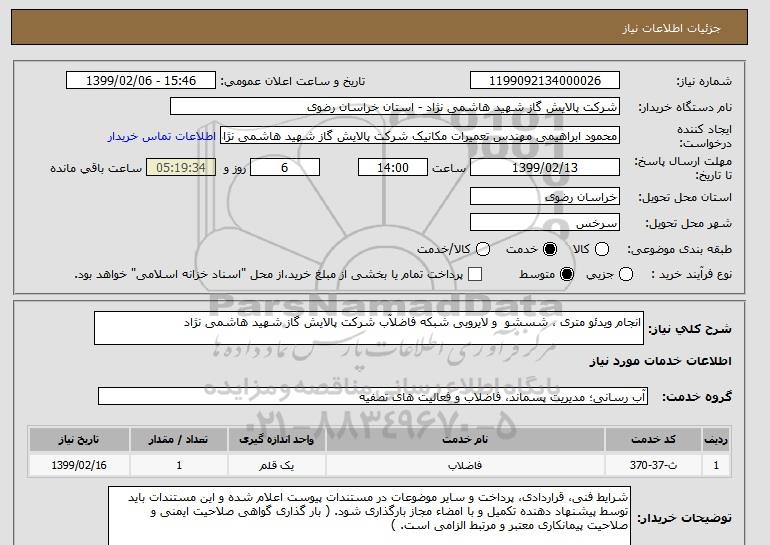Click the response deadline date 1399/02/13
This screenshot has width=770, height=545.
point(545,167)
